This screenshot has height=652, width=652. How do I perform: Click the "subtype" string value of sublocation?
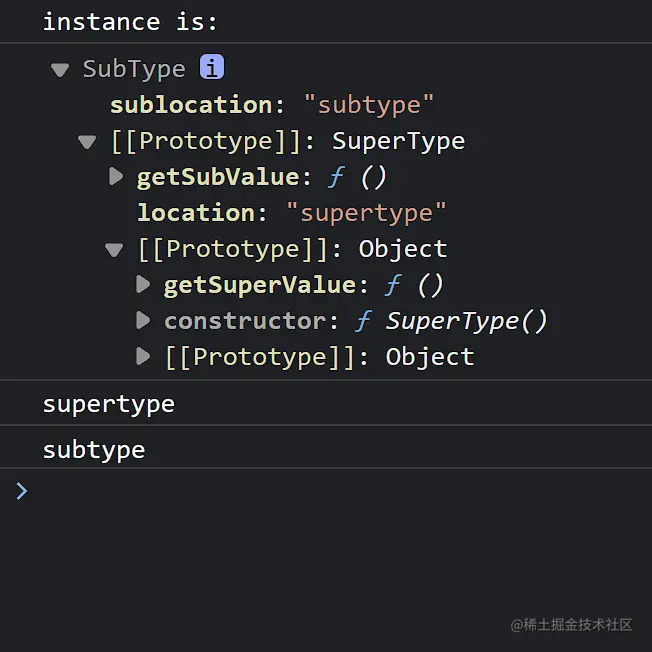click(x=368, y=105)
